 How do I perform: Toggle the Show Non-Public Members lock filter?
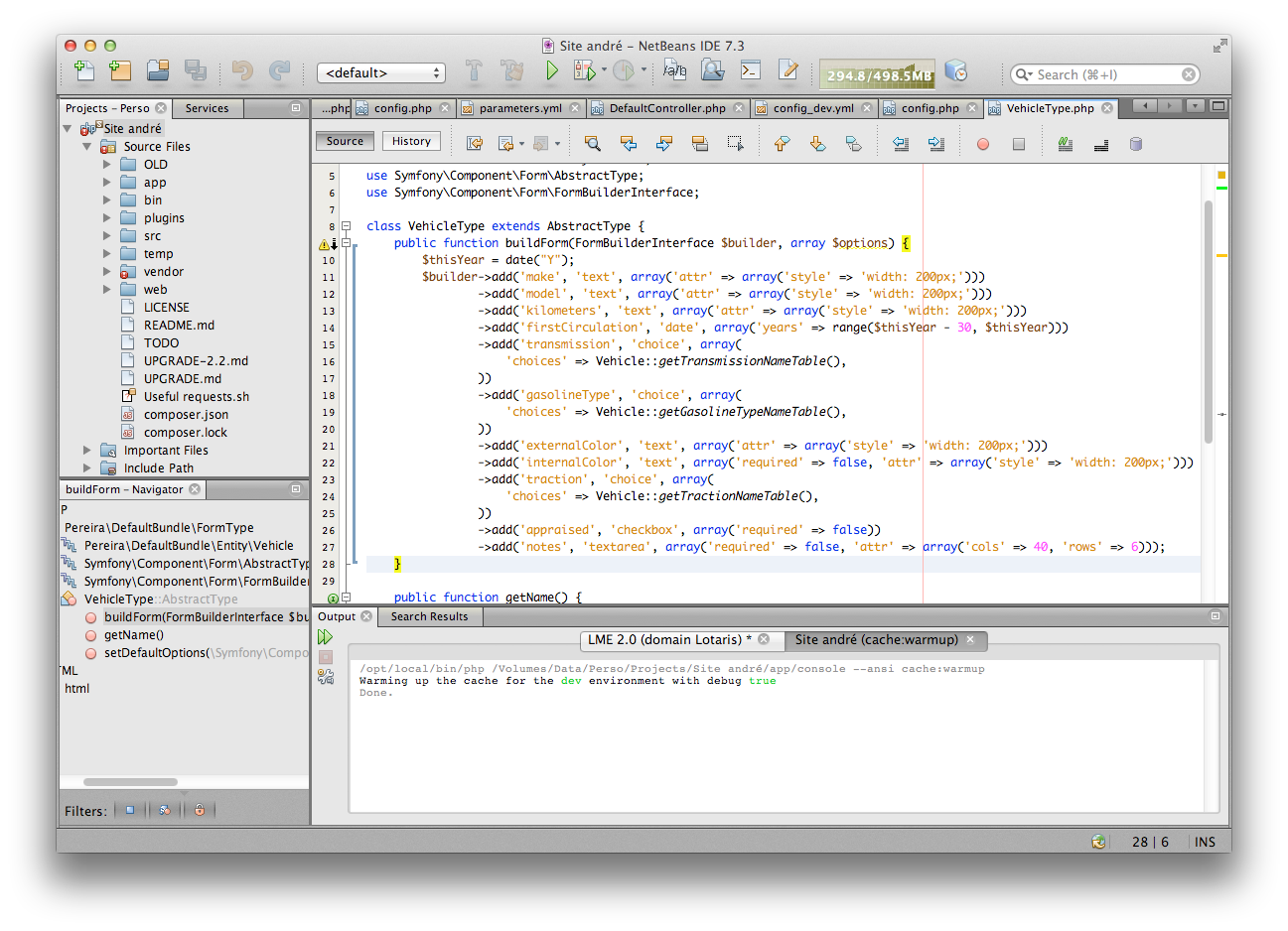pyautogui.click(x=200, y=810)
